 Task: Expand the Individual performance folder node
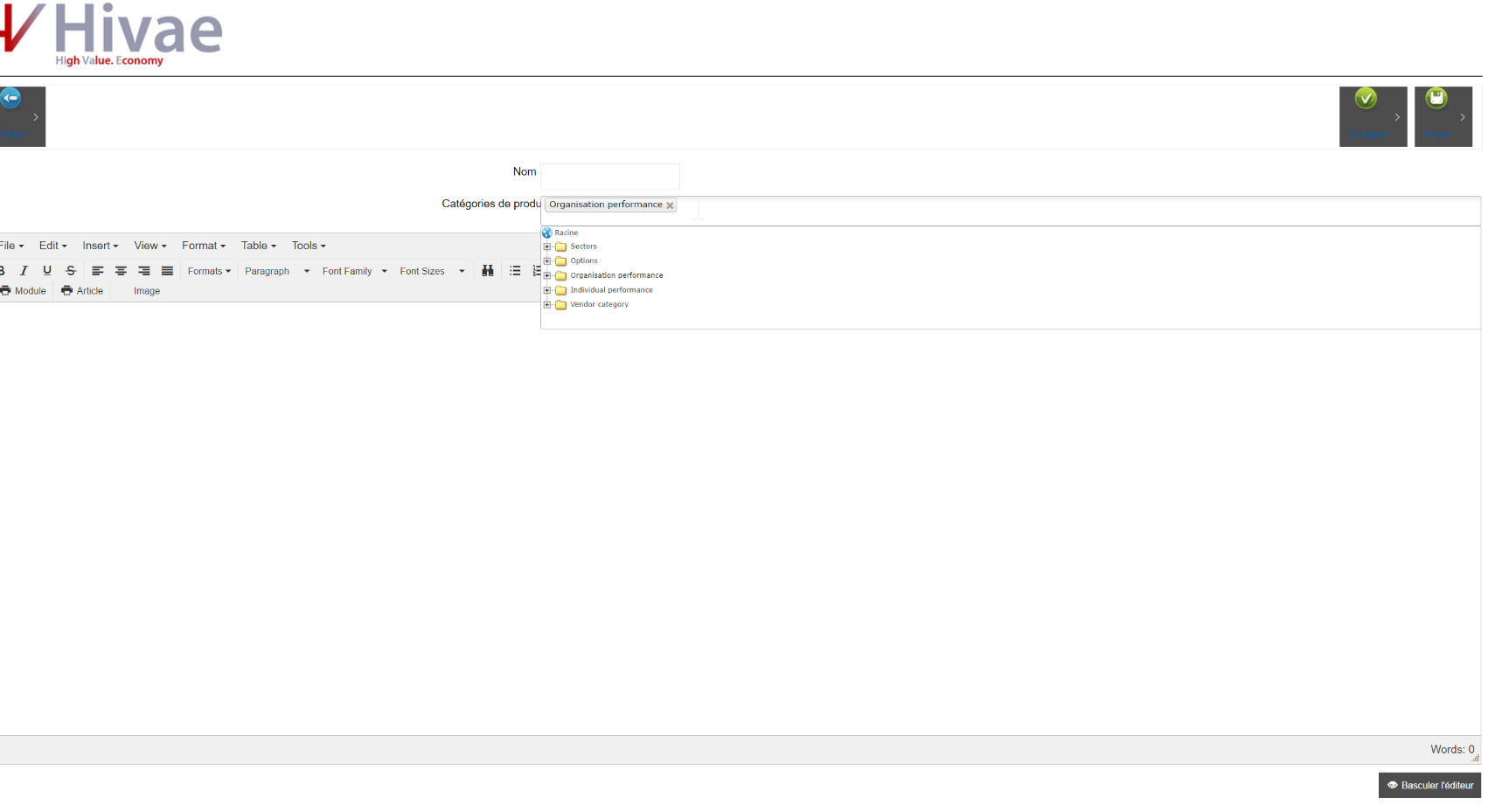click(547, 290)
